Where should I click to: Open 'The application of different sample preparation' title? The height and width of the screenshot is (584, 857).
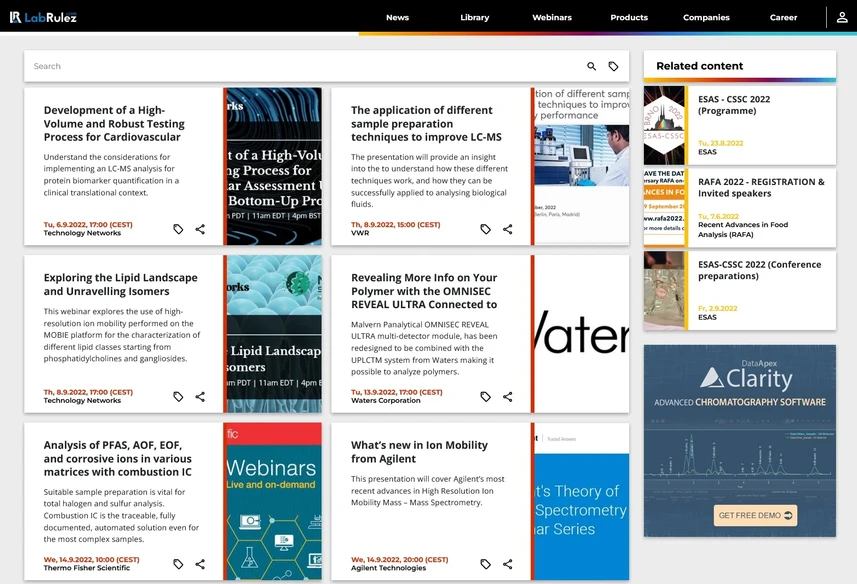coord(426,123)
